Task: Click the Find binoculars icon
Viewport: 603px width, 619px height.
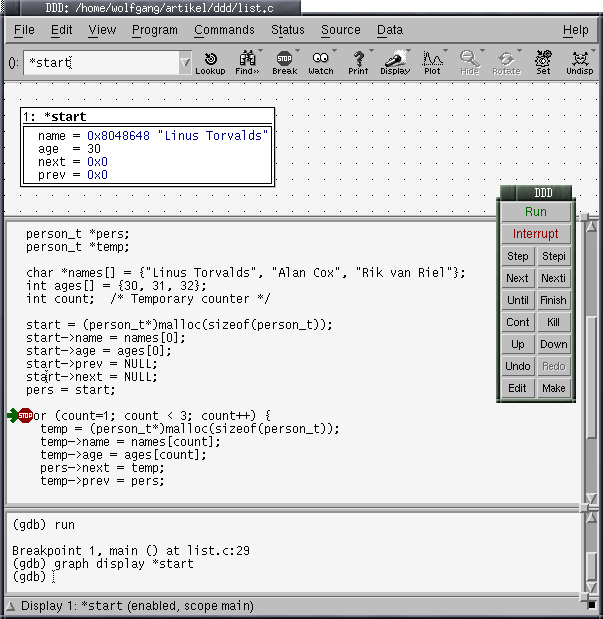Action: (246, 62)
